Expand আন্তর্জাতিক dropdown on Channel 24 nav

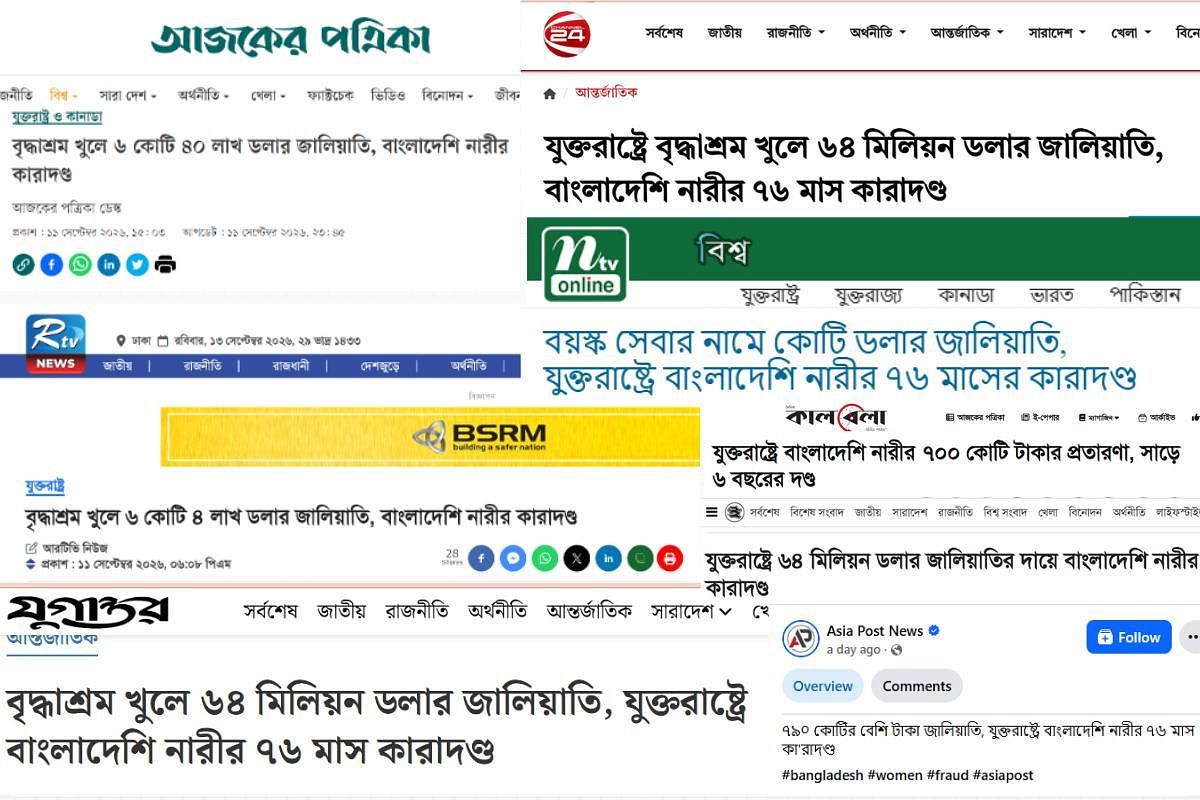coord(966,32)
